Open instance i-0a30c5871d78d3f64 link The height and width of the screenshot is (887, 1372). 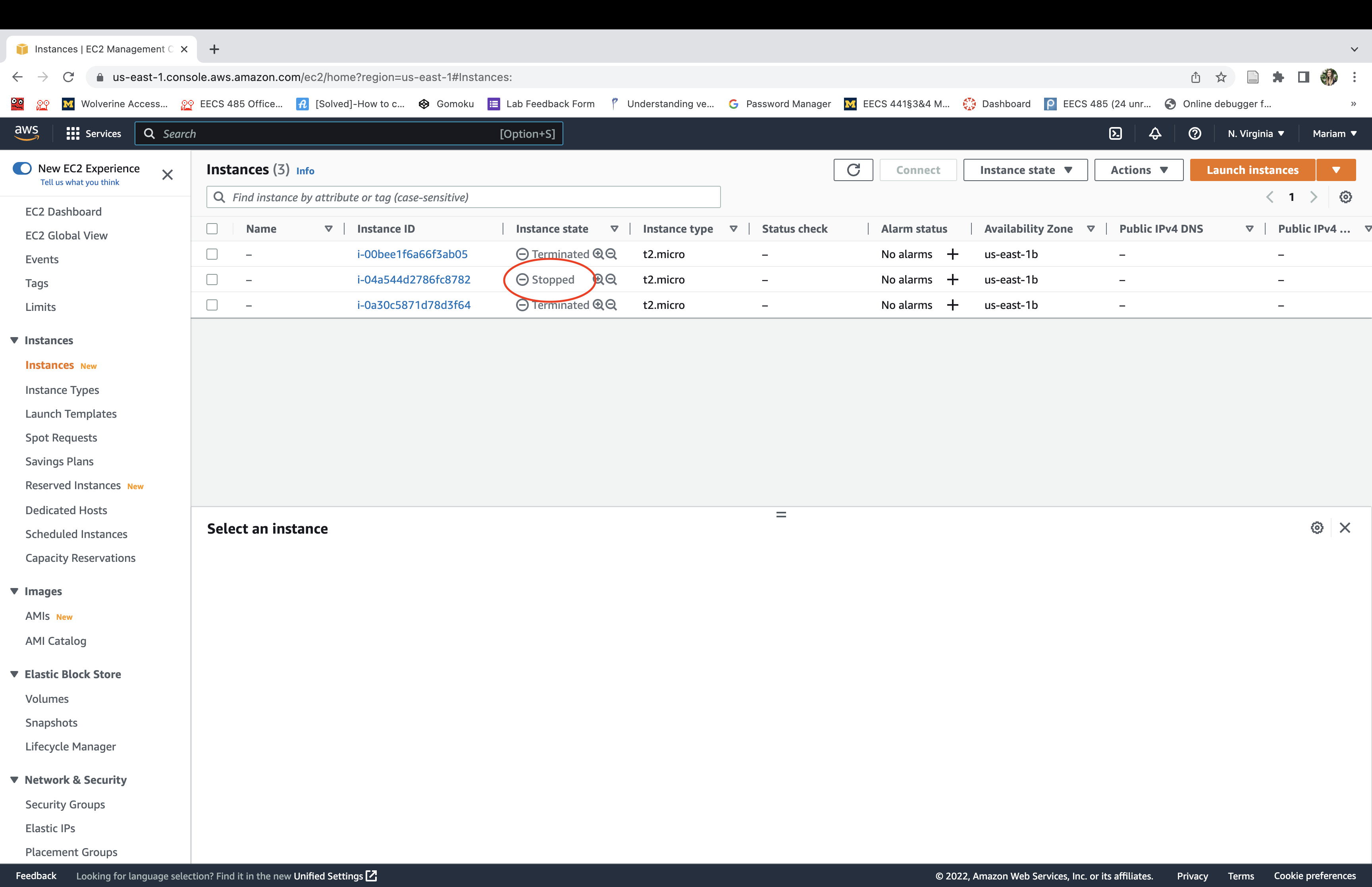413,305
